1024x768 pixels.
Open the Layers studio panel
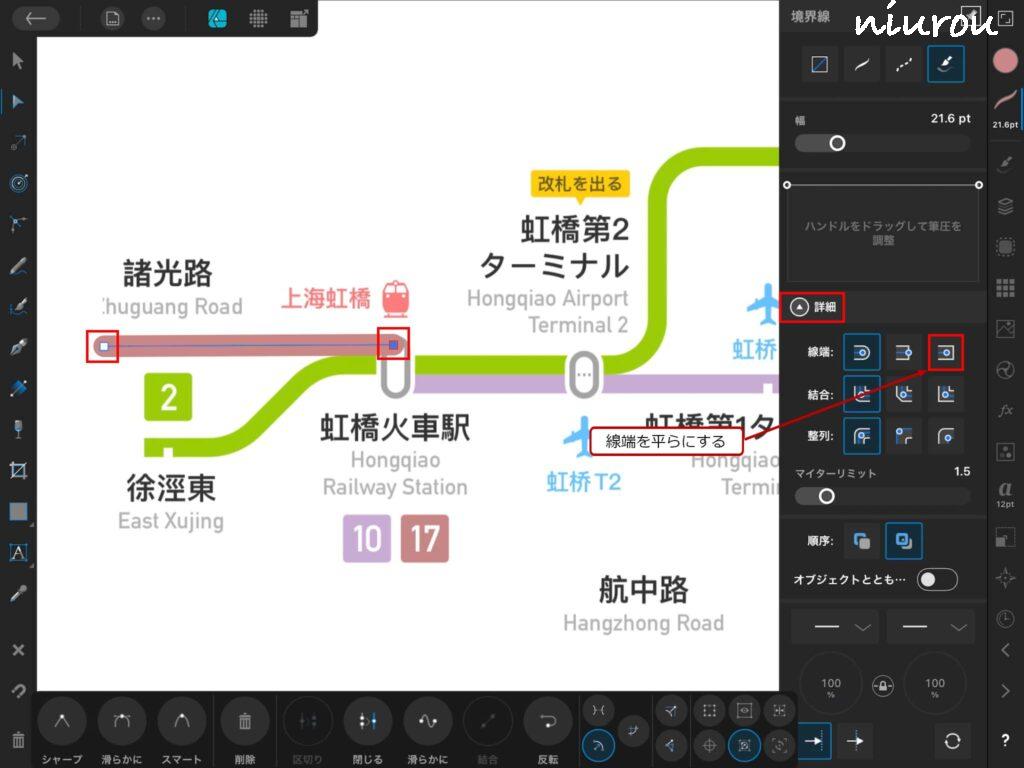(x=1005, y=206)
